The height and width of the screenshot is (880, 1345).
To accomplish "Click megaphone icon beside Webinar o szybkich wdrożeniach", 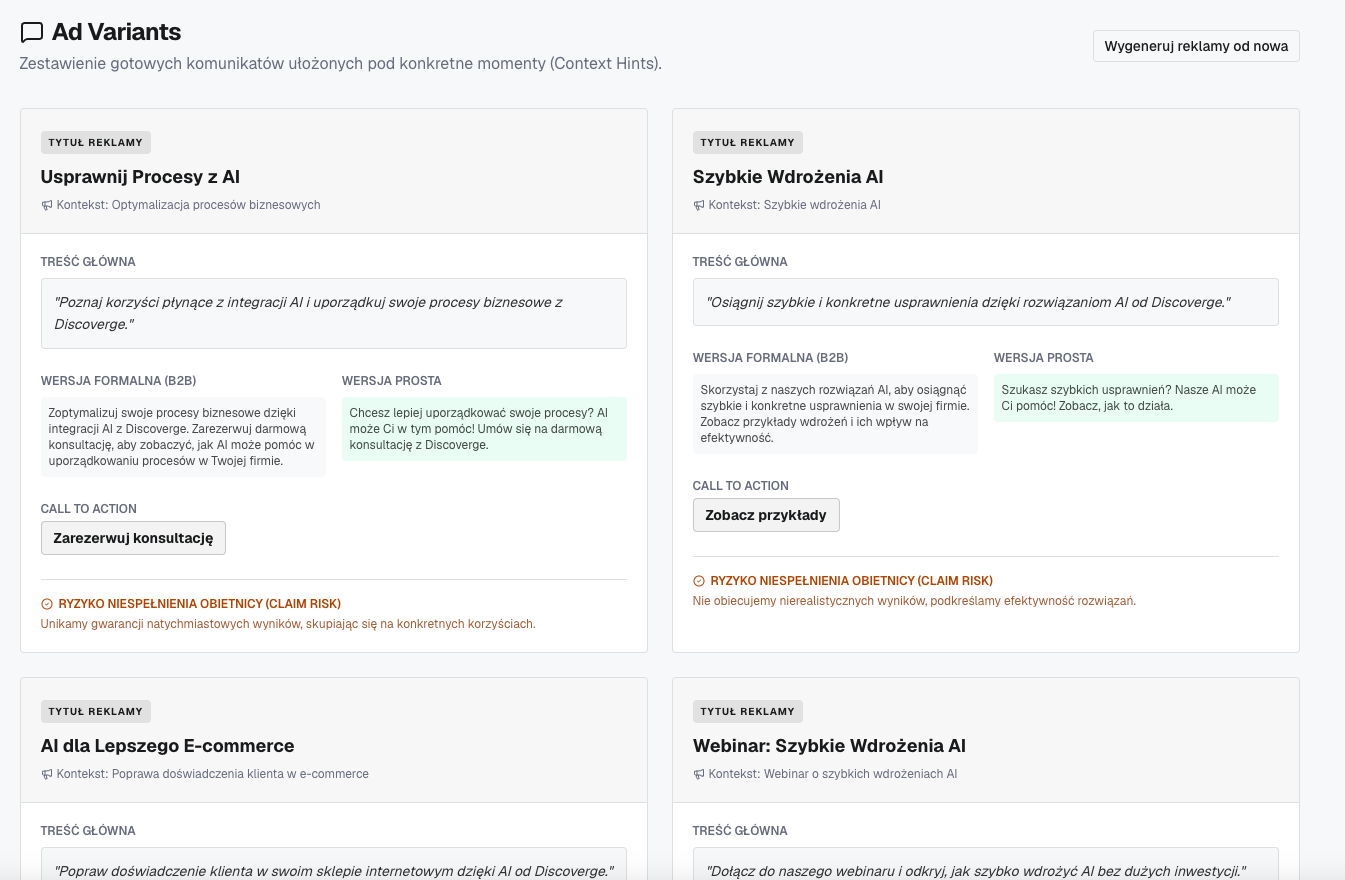I will 699,774.
